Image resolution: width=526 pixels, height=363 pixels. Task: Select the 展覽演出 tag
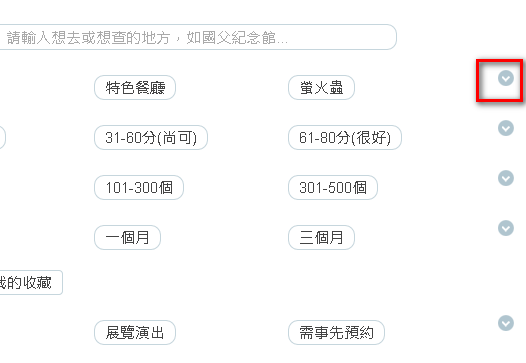click(x=135, y=332)
